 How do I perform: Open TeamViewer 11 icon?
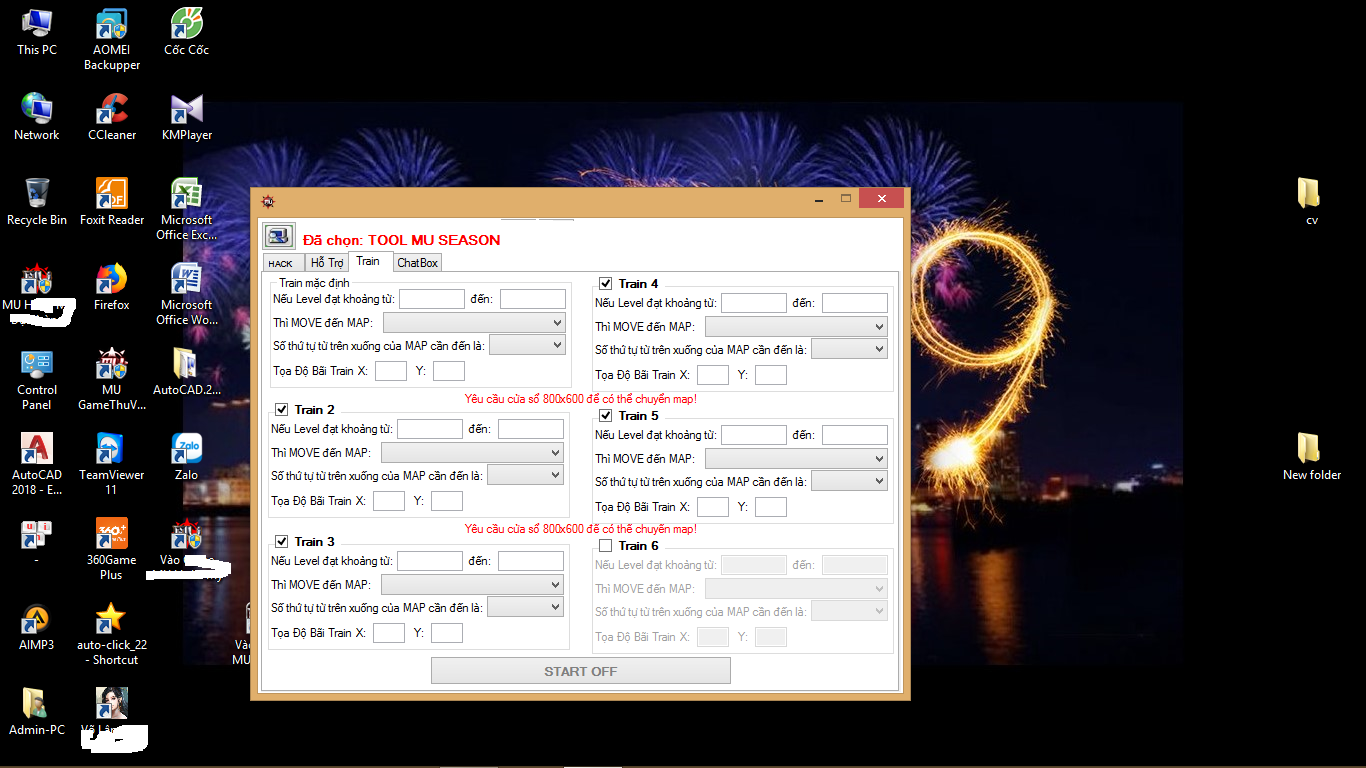point(112,465)
